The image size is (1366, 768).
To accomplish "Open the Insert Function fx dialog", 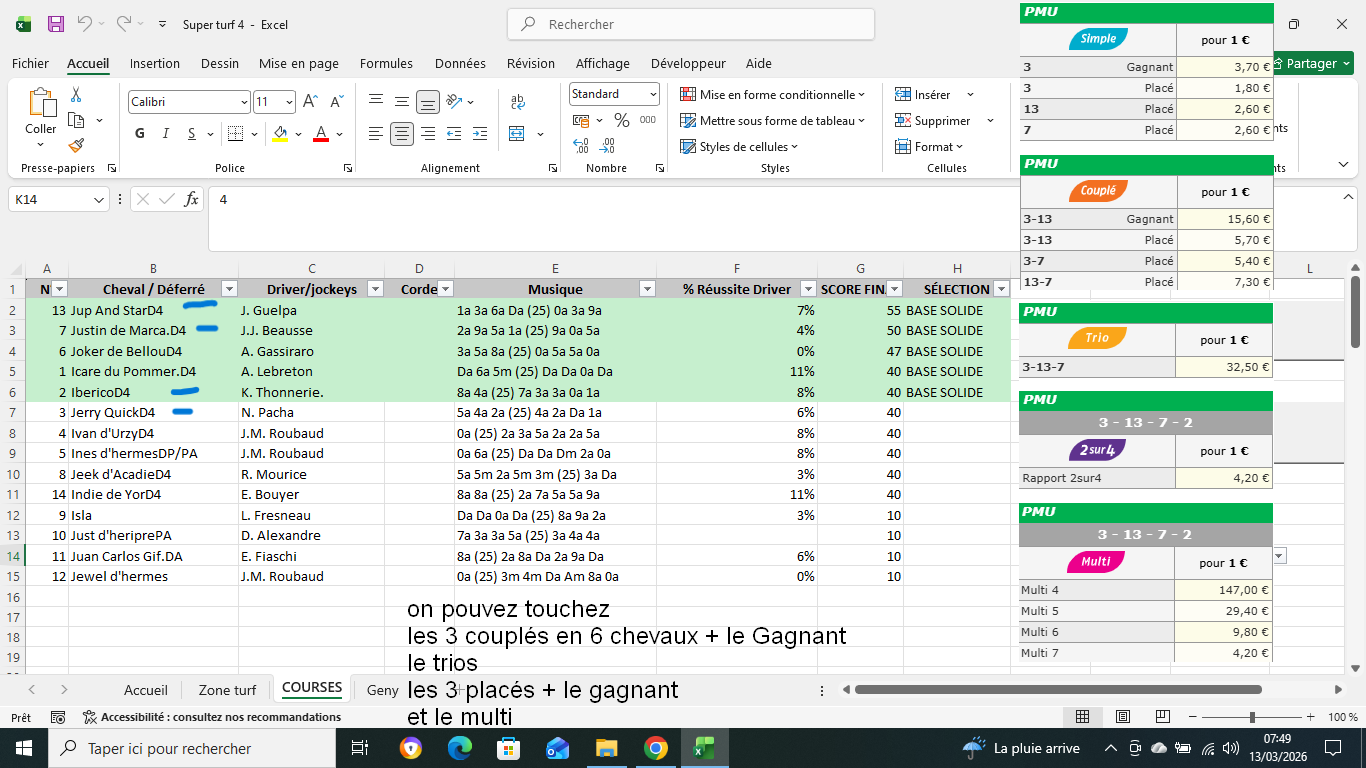I will (x=192, y=200).
